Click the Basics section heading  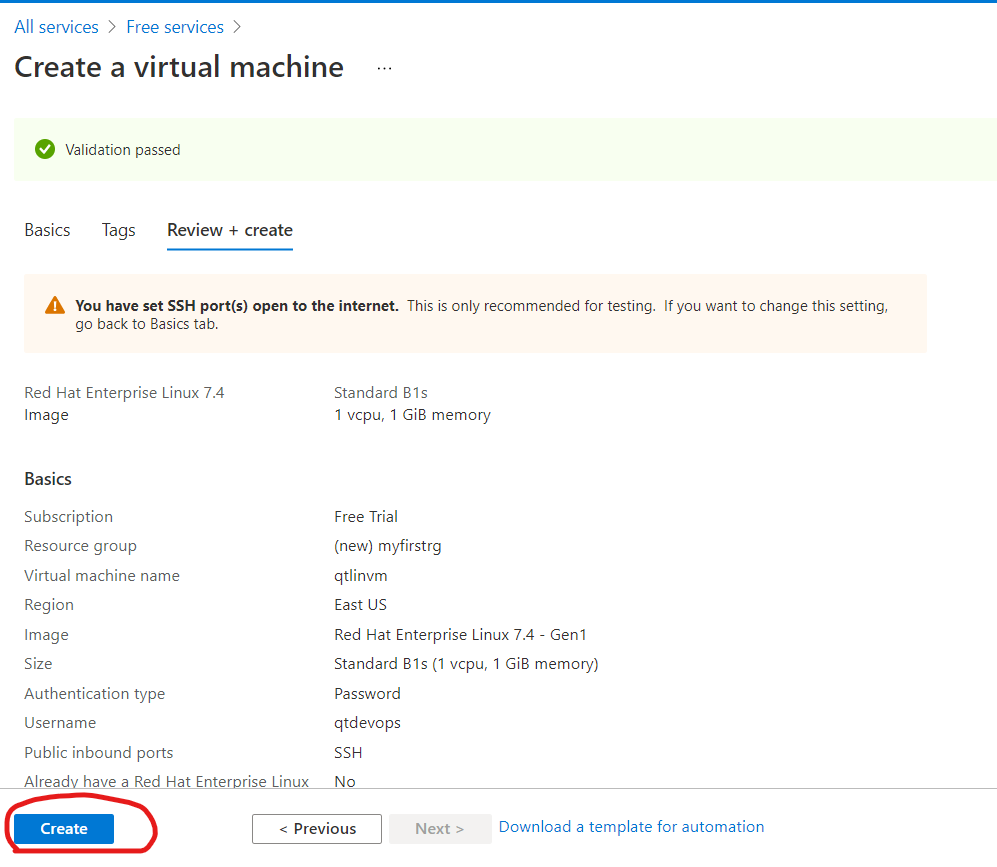48,479
